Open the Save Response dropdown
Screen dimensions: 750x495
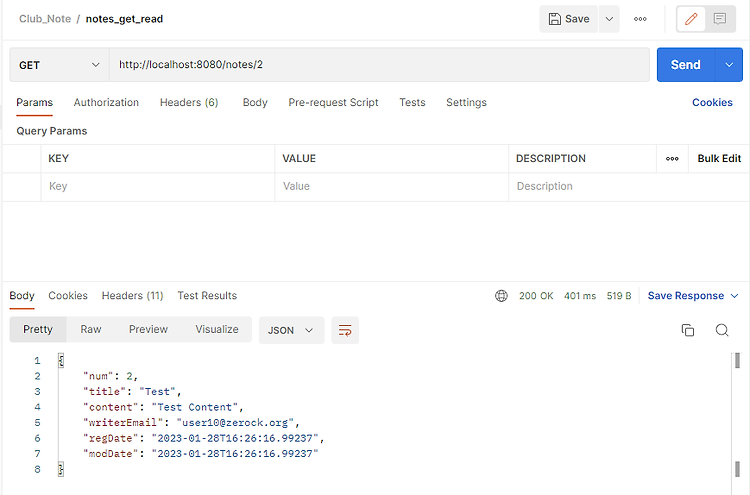tap(693, 296)
